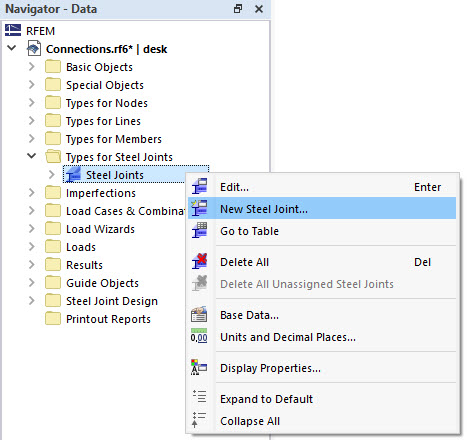
Task: Expand the Special Objects folder
Action: (31, 84)
